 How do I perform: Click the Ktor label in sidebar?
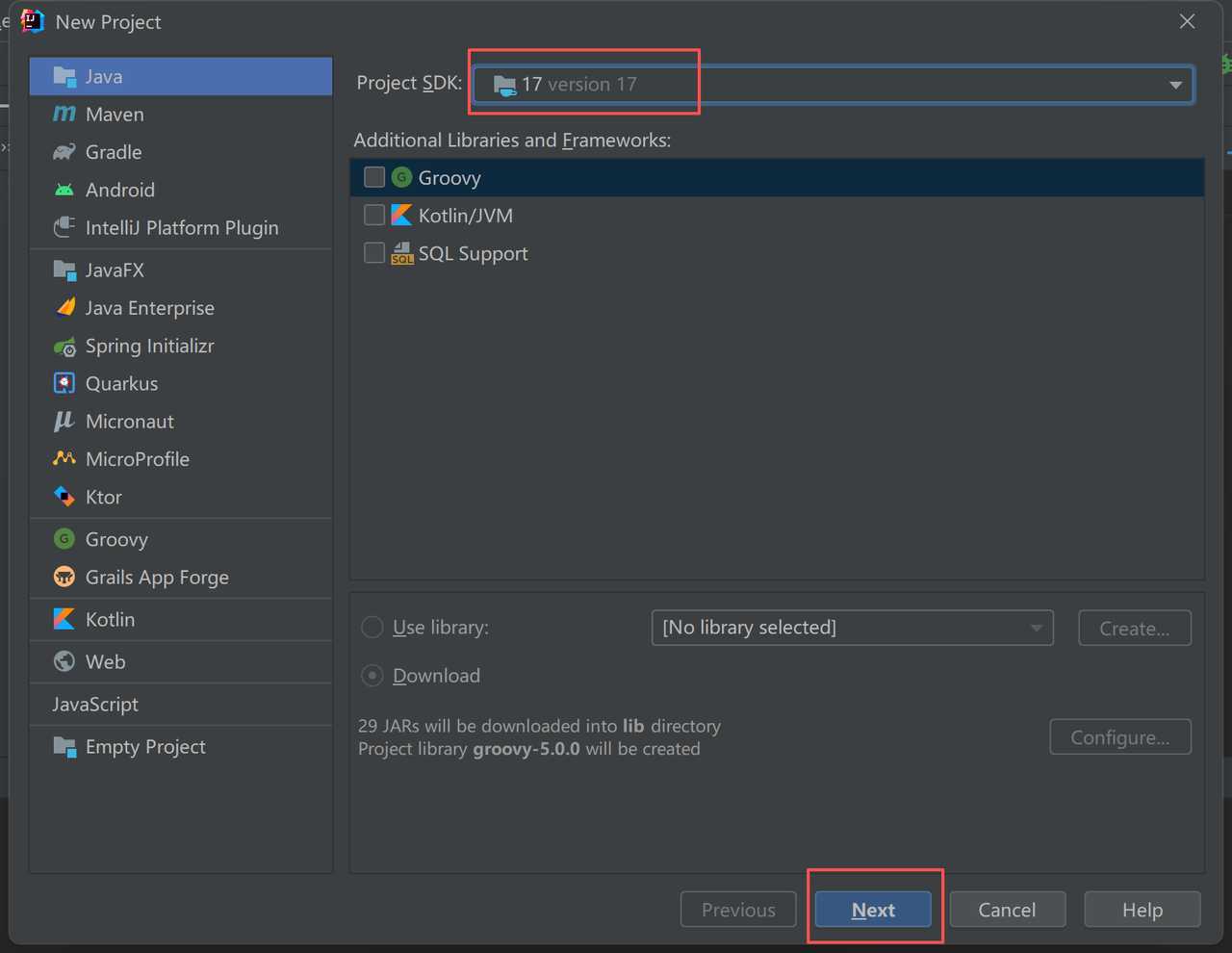click(x=104, y=498)
